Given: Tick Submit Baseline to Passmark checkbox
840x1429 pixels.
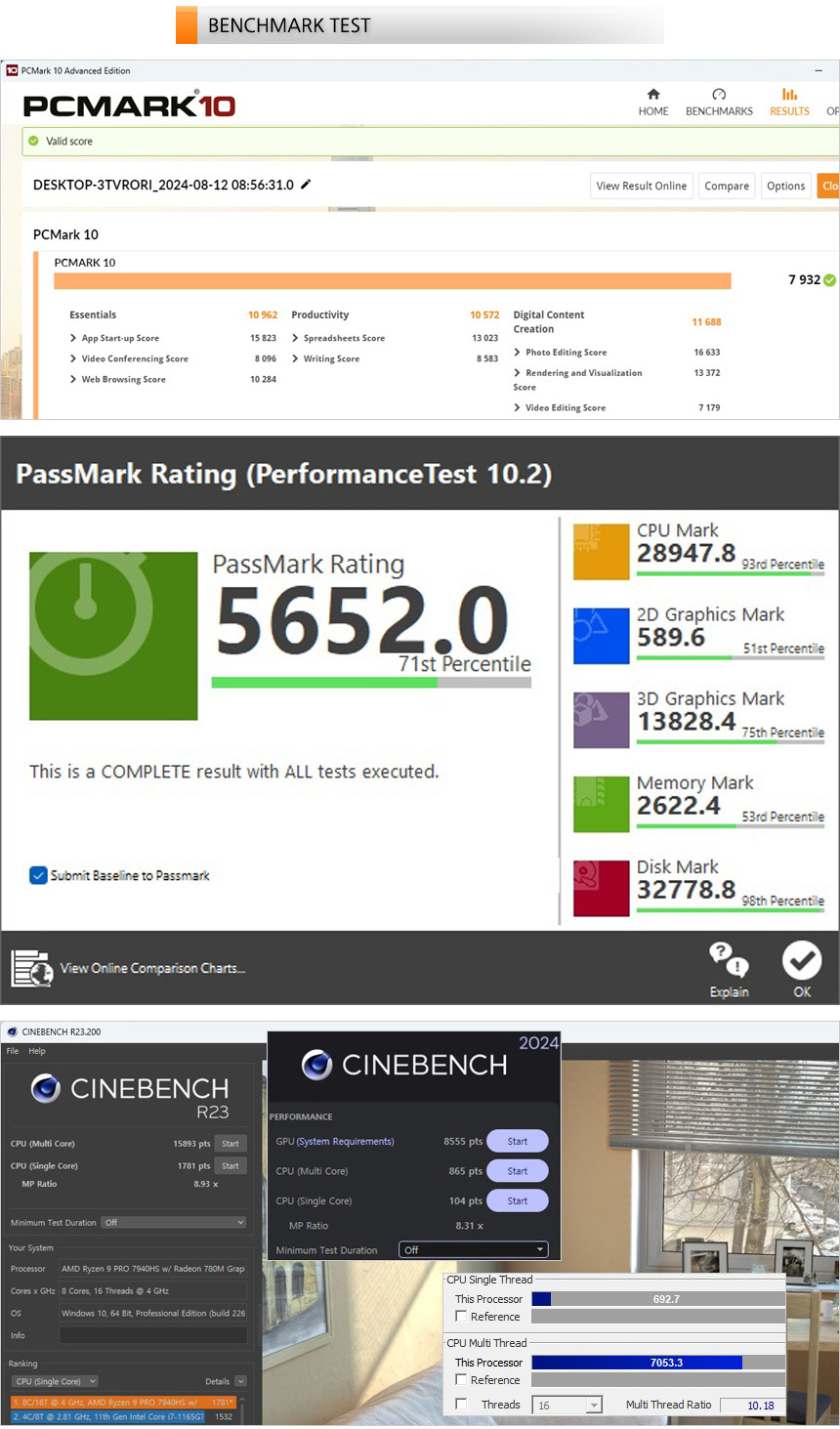Looking at the screenshot, I should (38, 875).
